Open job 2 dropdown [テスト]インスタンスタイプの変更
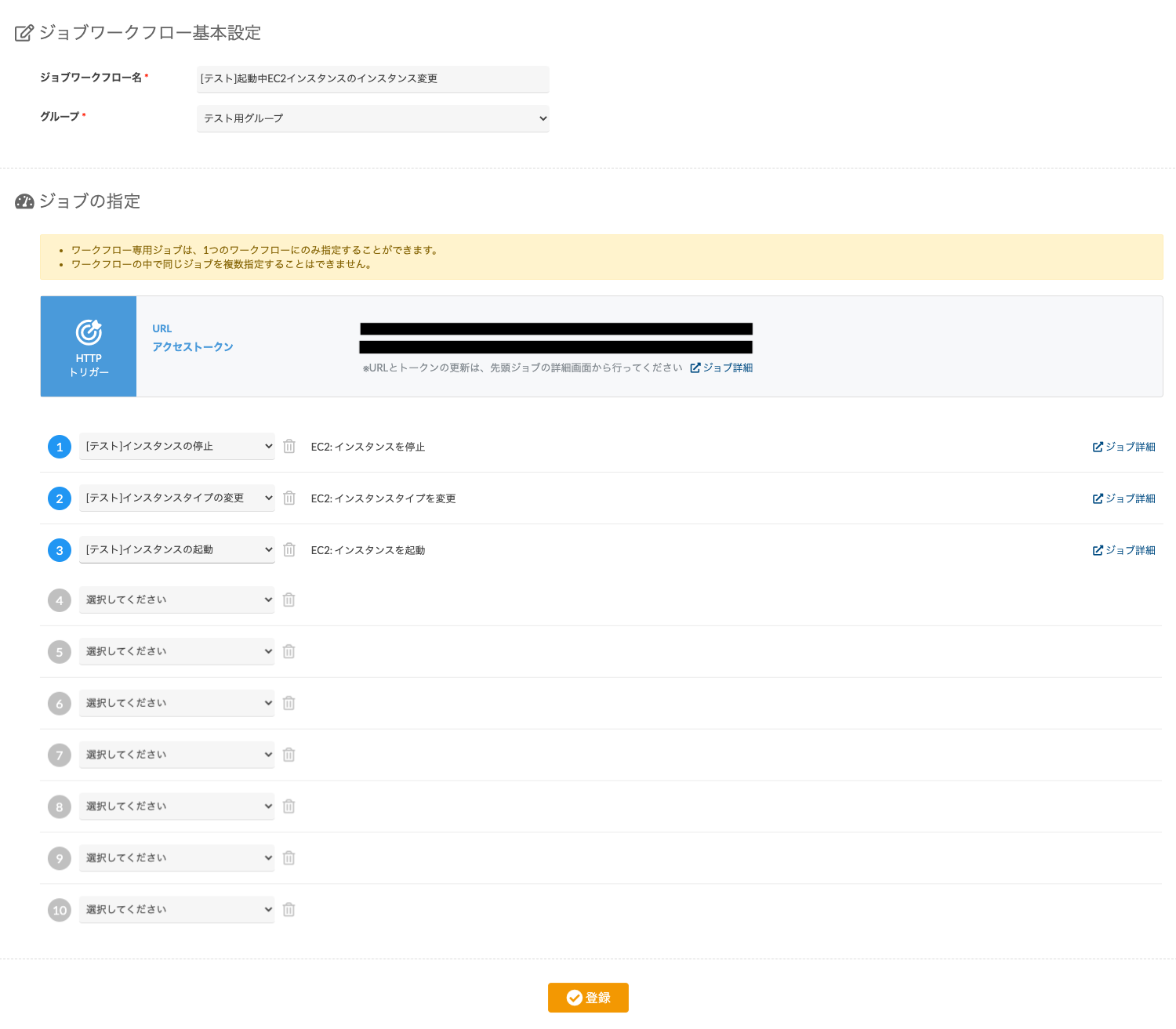Screen dimensions: 1176x1029 [177, 498]
